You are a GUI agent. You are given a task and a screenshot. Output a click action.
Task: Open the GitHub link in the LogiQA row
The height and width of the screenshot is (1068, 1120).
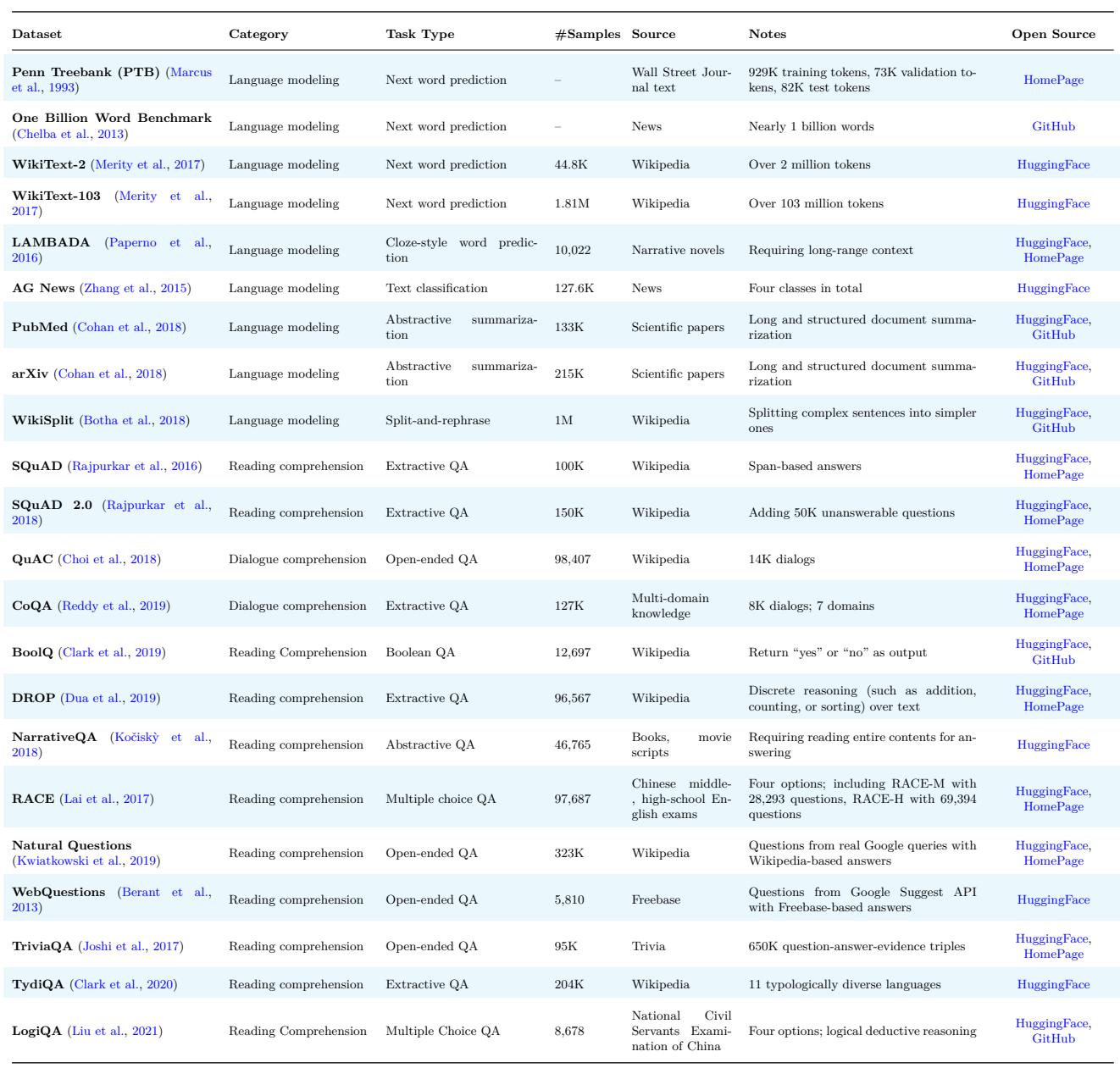coord(1053,1038)
